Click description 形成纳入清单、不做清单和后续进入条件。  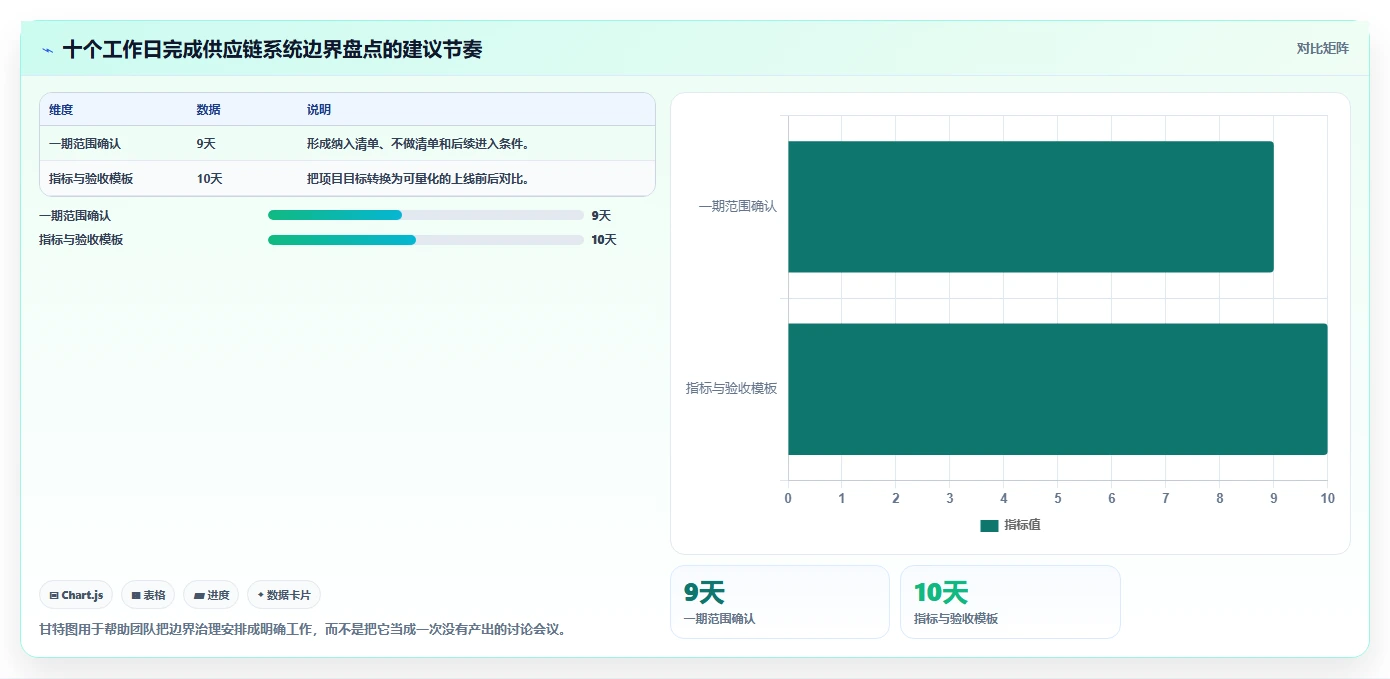point(418,144)
